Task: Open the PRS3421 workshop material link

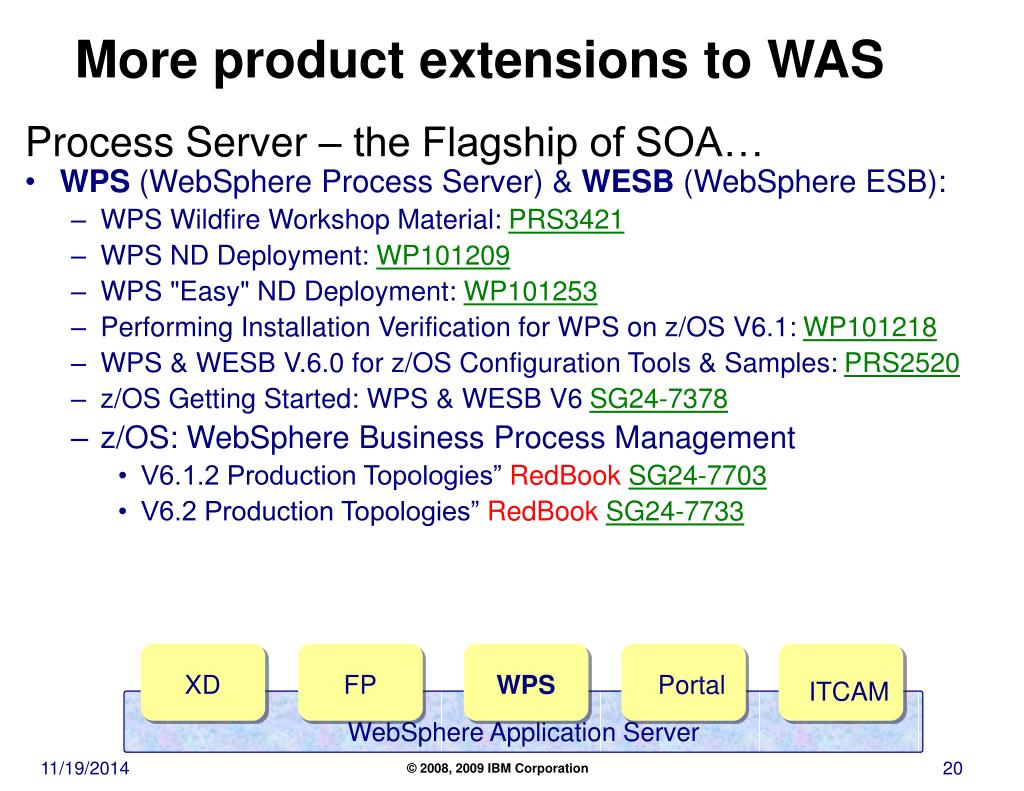Action: [x=566, y=219]
